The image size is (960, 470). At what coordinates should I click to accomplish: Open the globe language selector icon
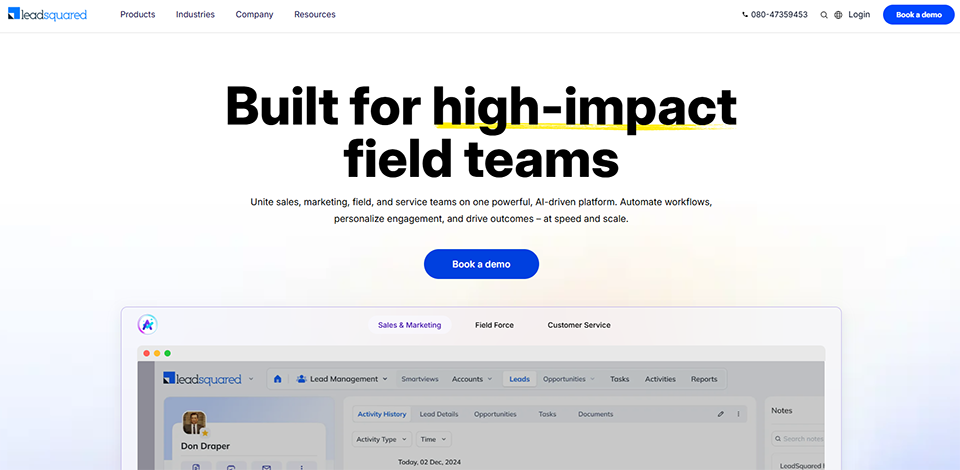(x=838, y=15)
